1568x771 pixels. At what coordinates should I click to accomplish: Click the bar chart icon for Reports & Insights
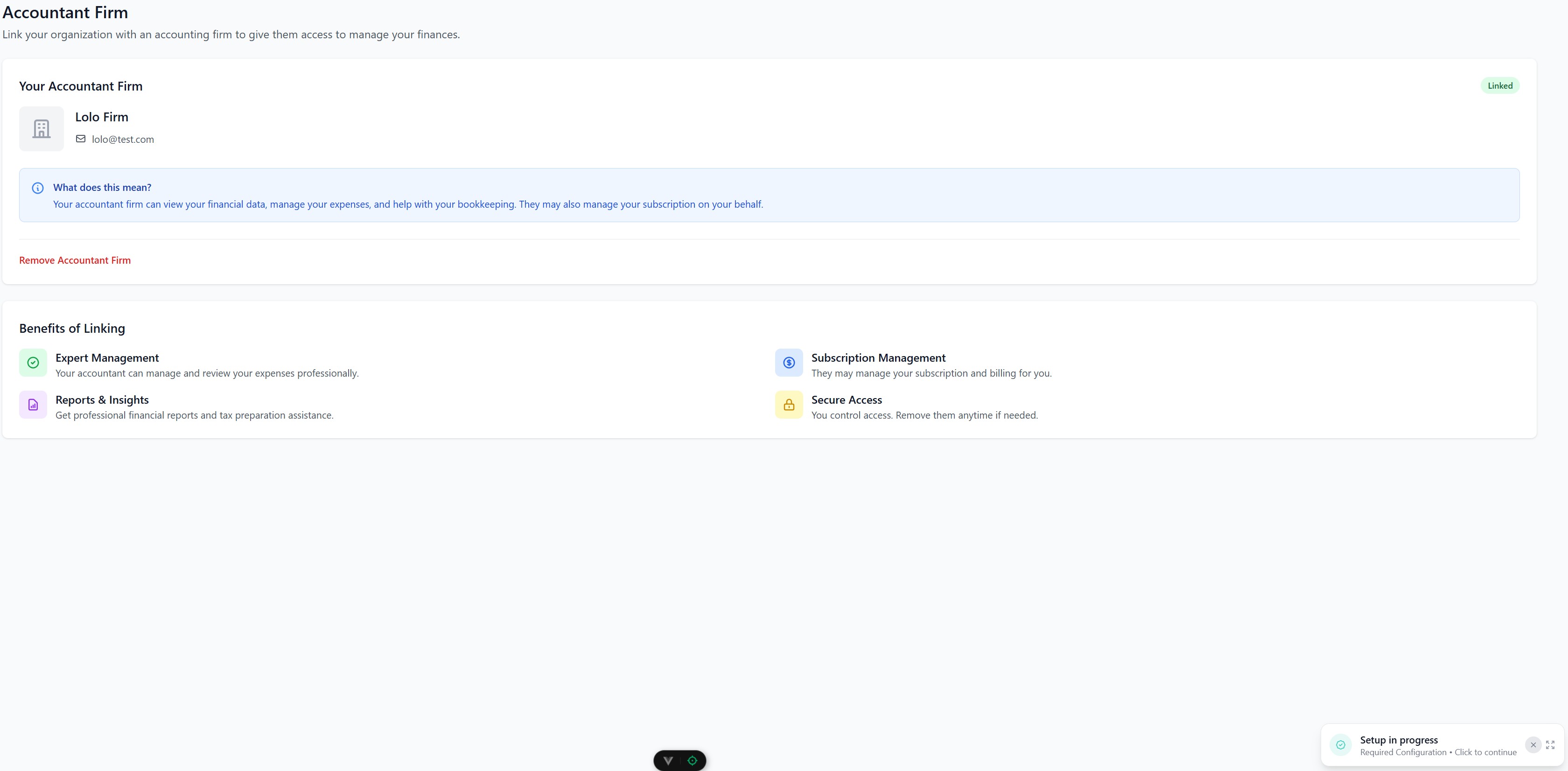pyautogui.click(x=33, y=404)
